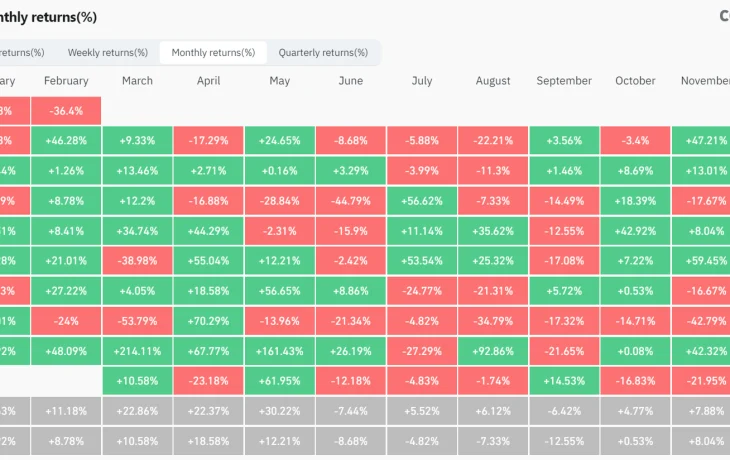Screen dimensions: 730x460
Task: Select the -24.77% July cell
Action: 422,291
